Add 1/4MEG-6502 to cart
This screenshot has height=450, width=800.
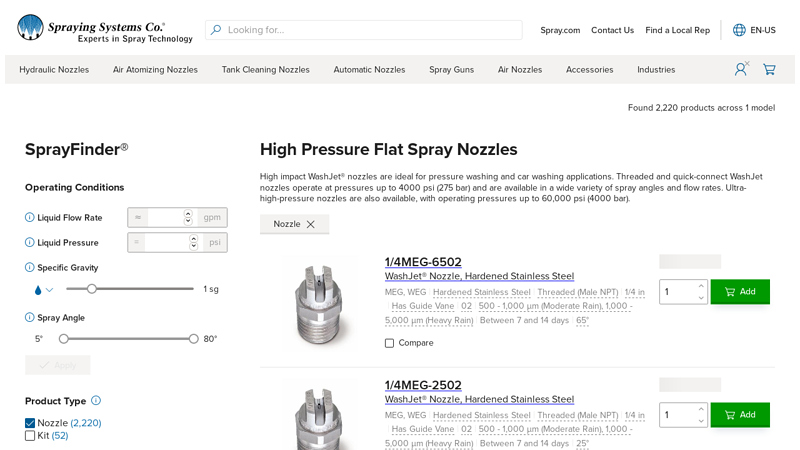pos(740,291)
